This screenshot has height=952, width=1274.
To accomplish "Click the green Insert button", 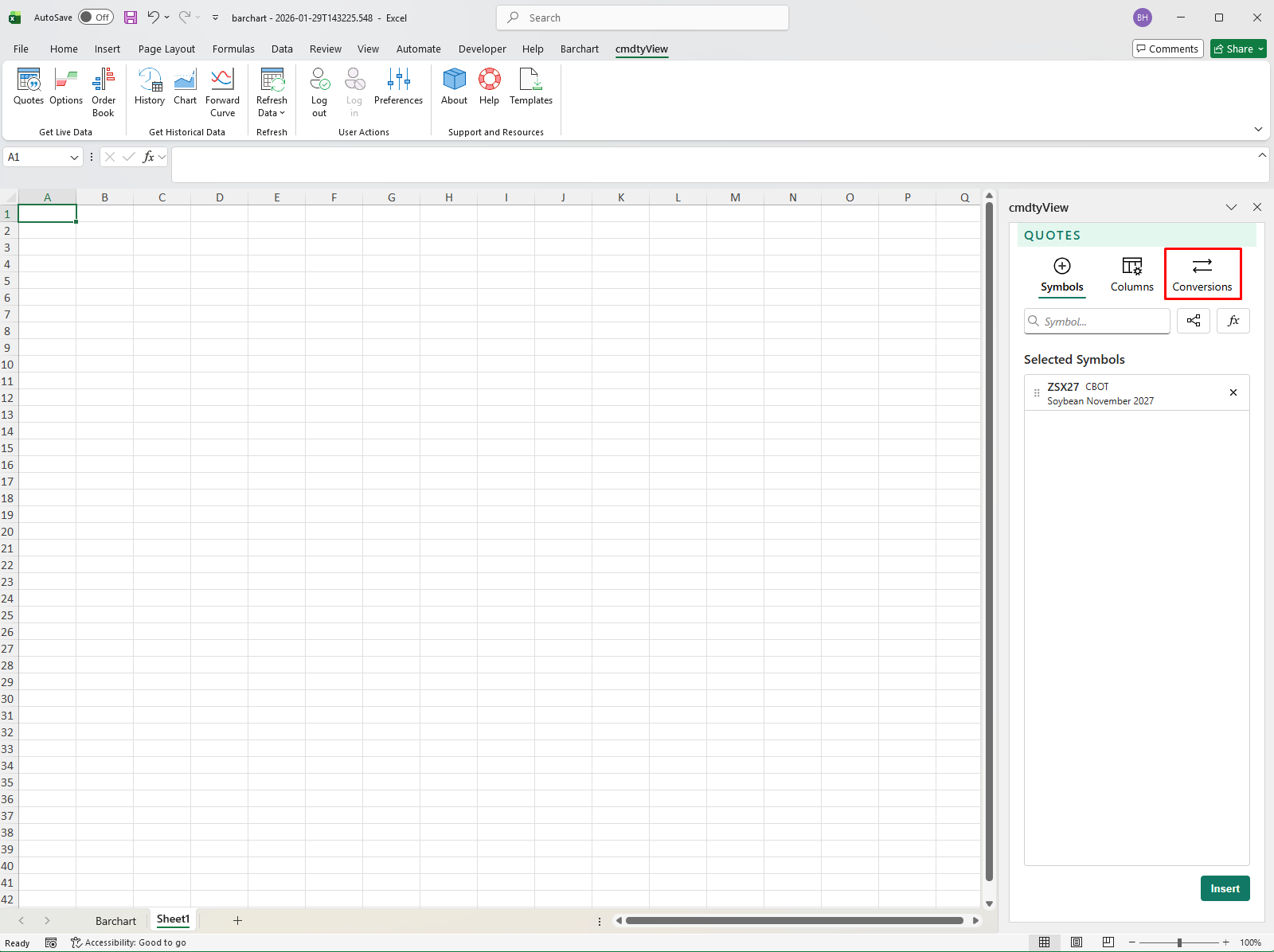I will click(1225, 888).
